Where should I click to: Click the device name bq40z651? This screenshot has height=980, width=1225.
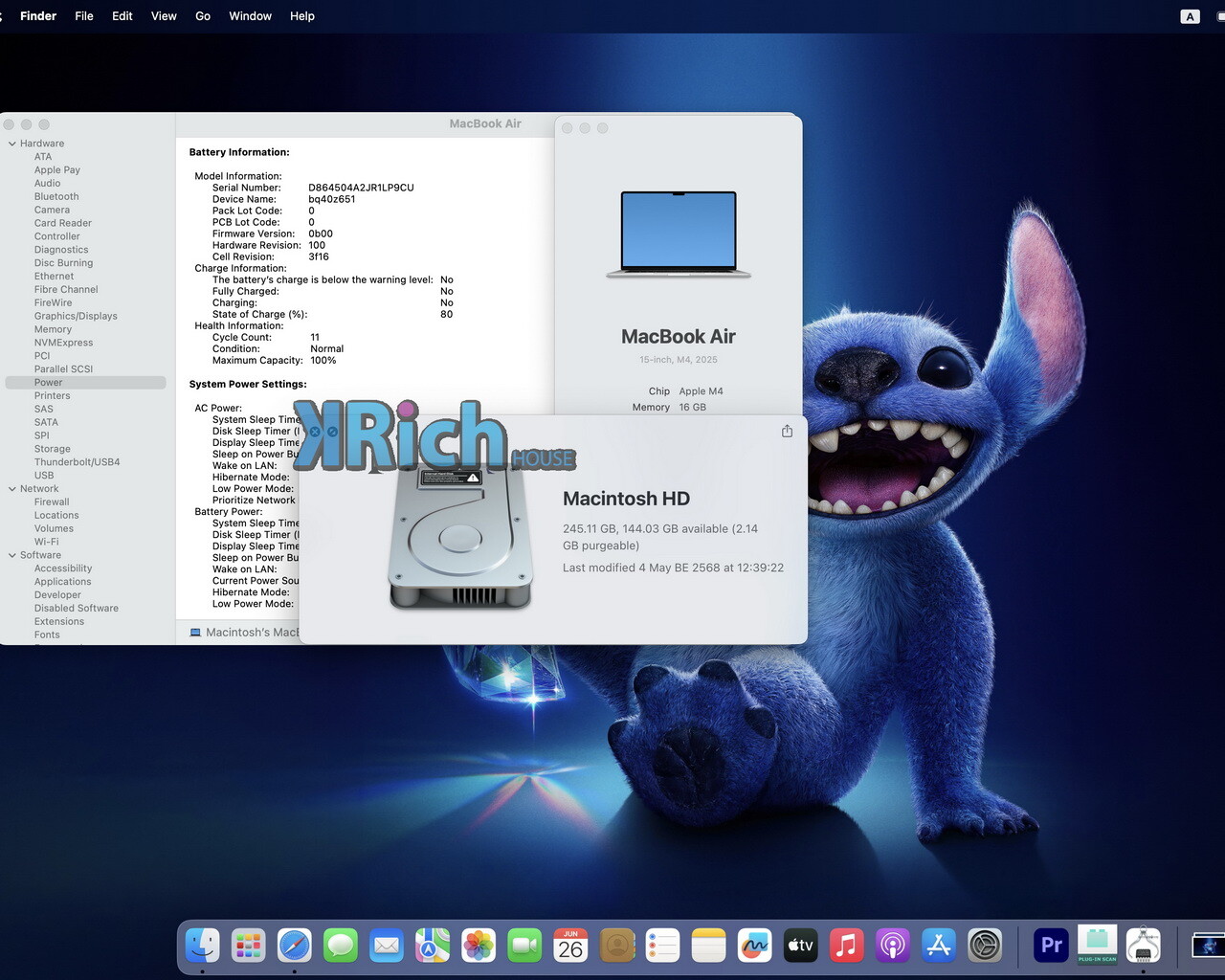coord(332,199)
